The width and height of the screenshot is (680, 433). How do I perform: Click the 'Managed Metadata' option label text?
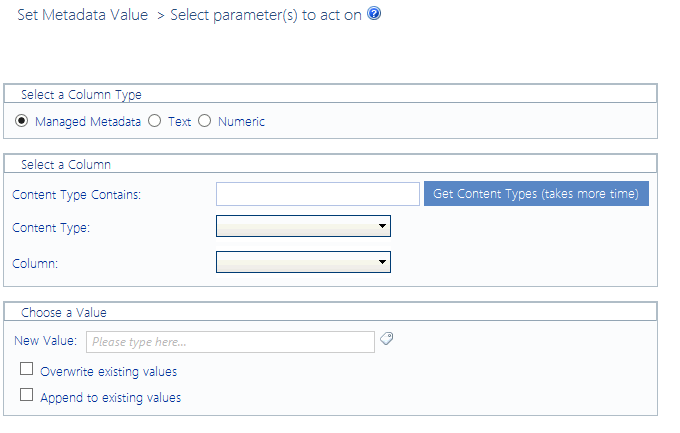tap(88, 122)
